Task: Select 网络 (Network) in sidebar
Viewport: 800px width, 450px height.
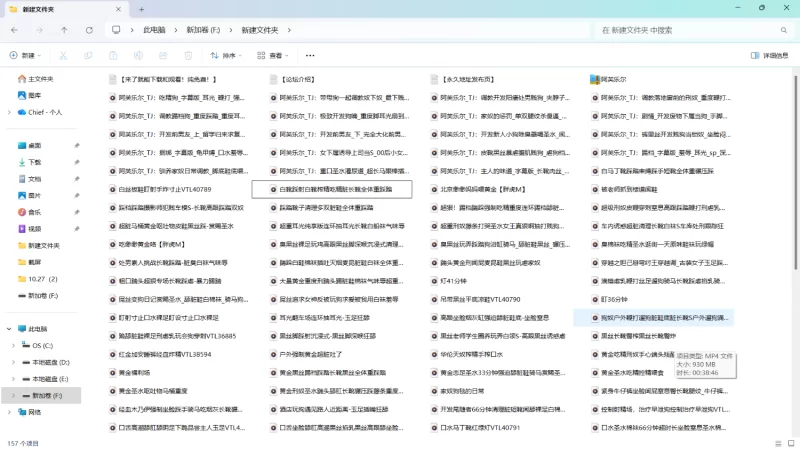Action: (30, 412)
